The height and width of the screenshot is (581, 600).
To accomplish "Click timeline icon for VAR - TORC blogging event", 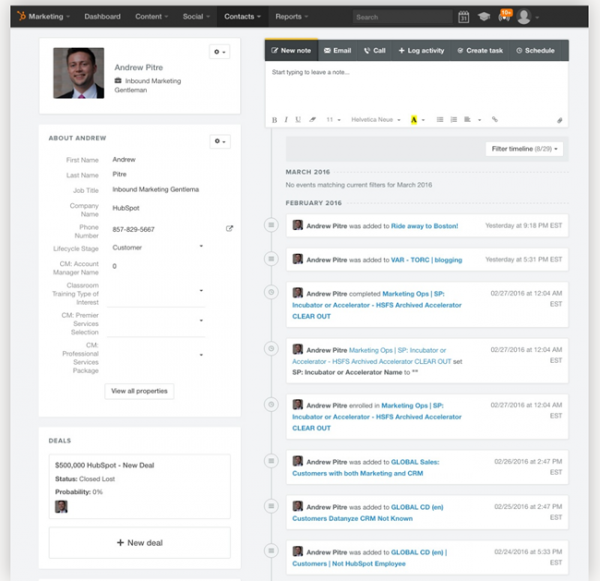I will (x=271, y=259).
